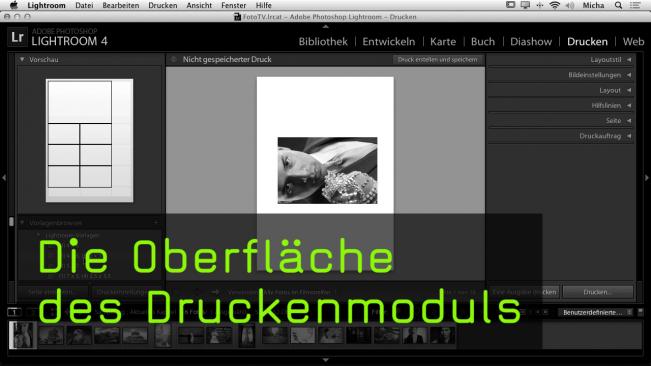This screenshot has height=366, width=651.
Task: Open the Ansicht menu
Action: pyautogui.click(x=199, y=5)
